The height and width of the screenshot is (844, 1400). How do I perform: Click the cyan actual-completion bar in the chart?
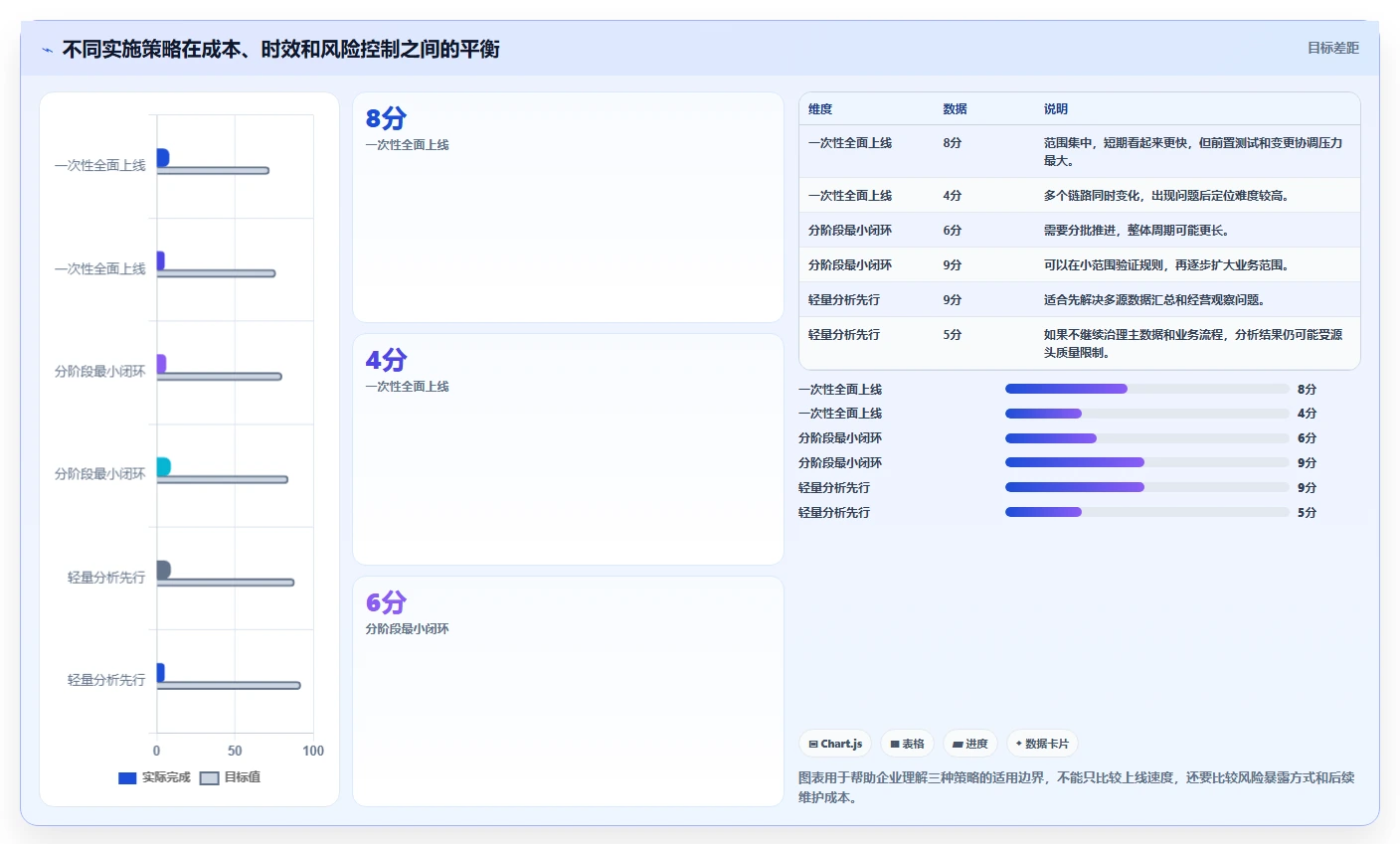[163, 466]
